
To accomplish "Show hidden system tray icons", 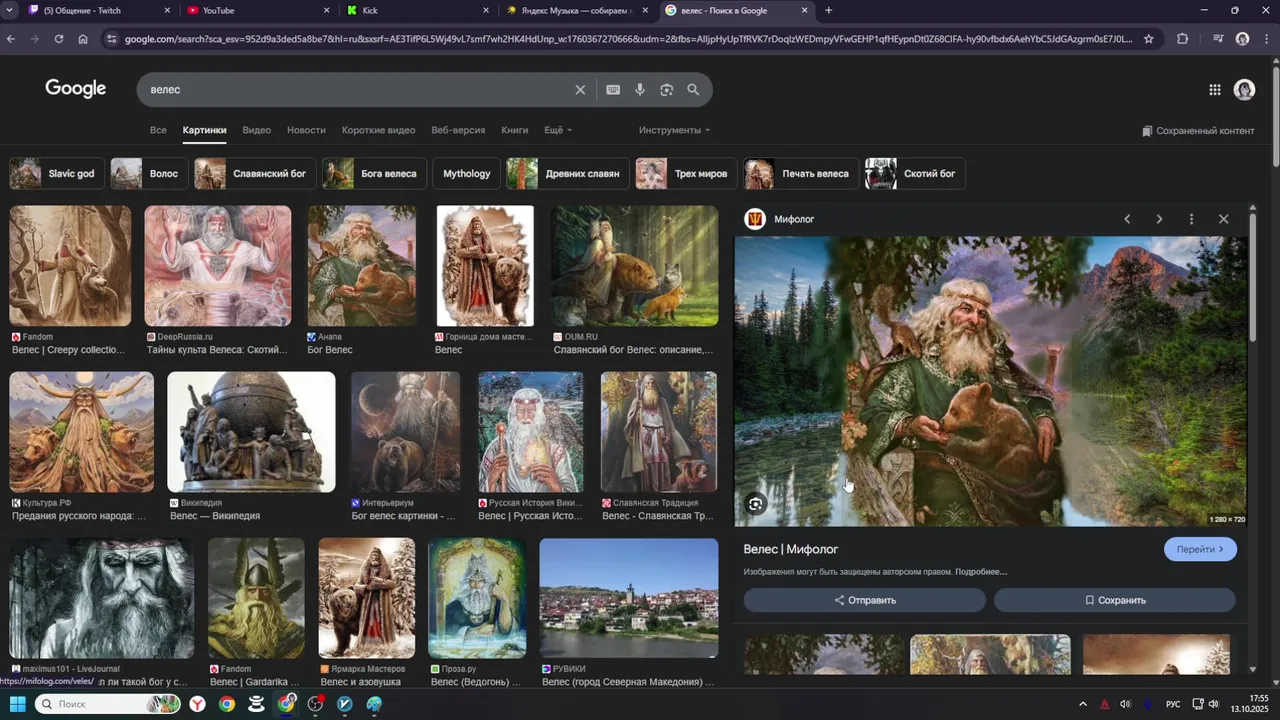I will point(1083,704).
